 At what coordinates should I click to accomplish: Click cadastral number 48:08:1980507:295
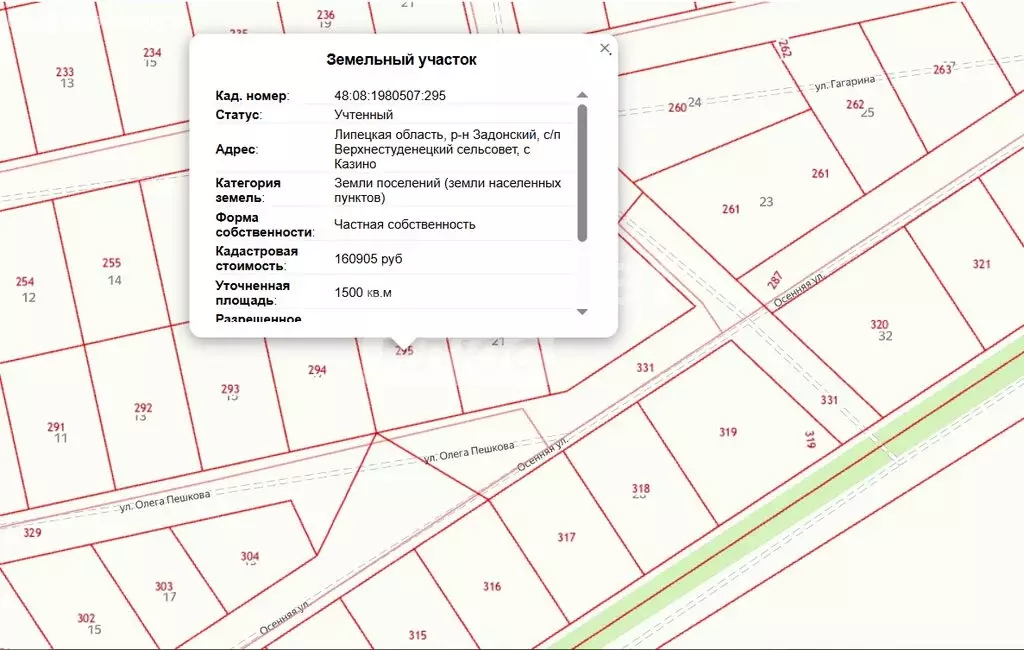(389, 96)
